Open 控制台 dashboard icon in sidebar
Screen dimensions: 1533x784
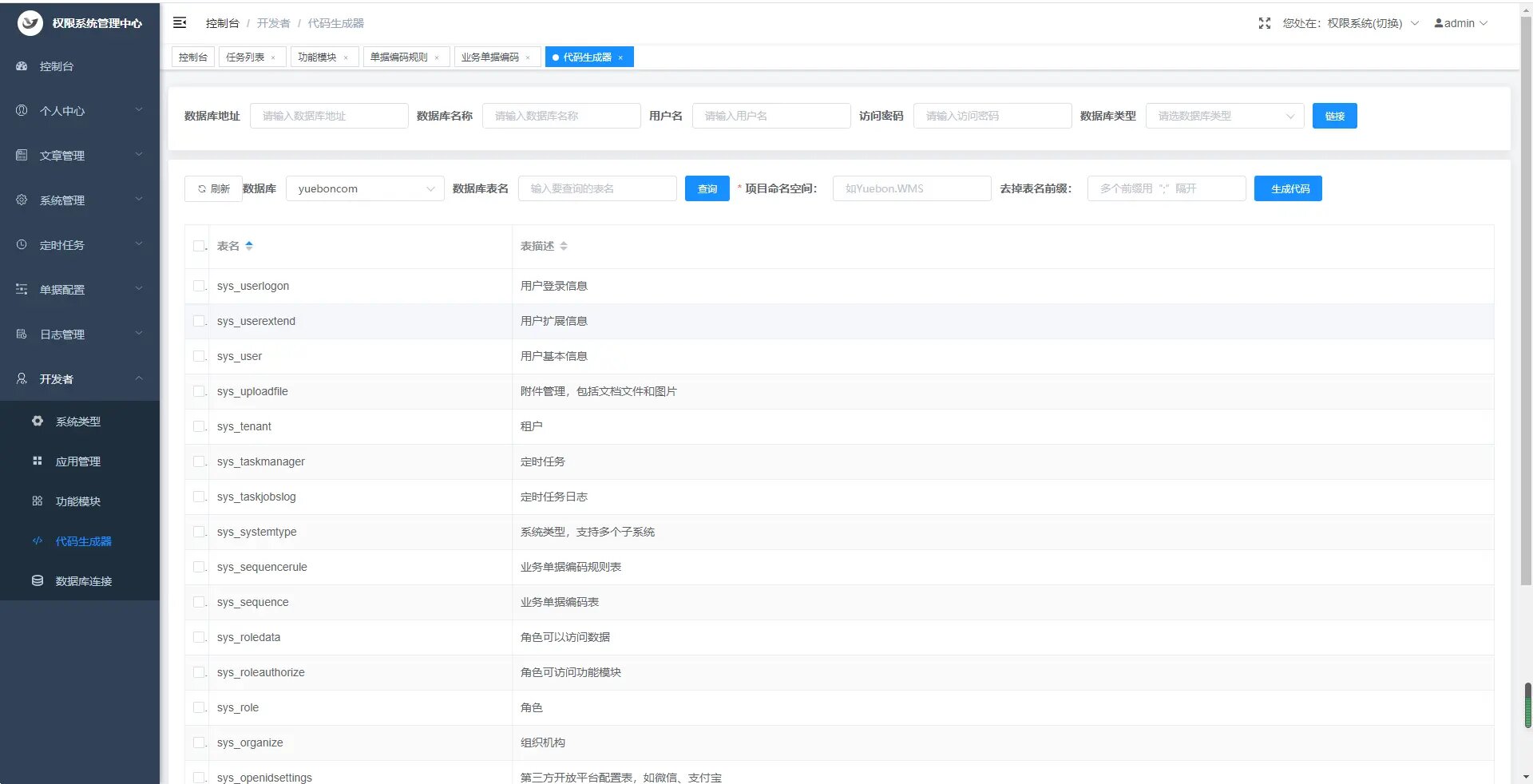pyautogui.click(x=22, y=66)
